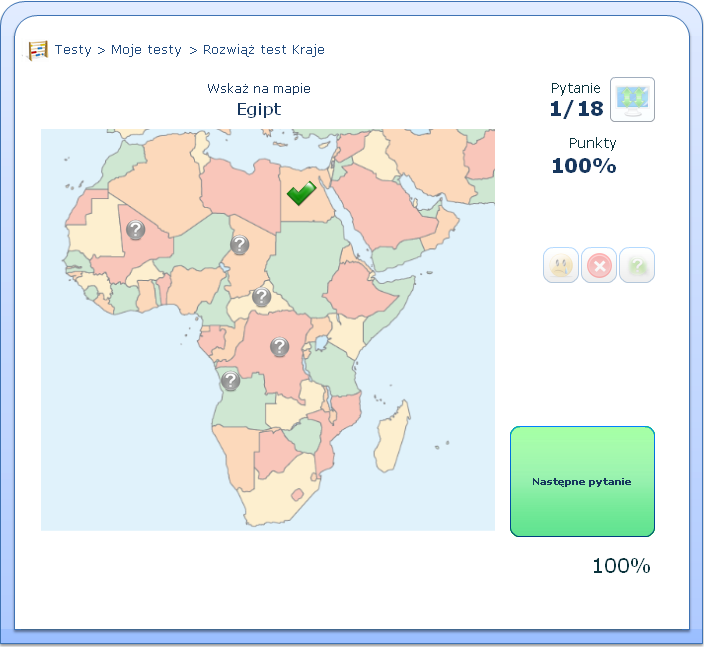Click the fullscreen monitor icon
This screenshot has height=647, width=704.
[x=632, y=99]
